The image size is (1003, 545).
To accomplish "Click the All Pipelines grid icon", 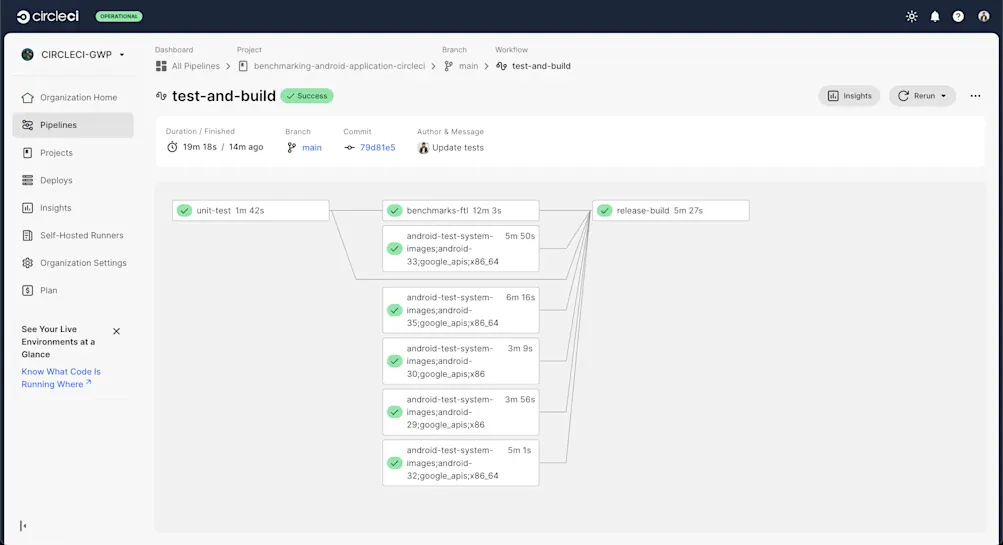I will coord(161,66).
